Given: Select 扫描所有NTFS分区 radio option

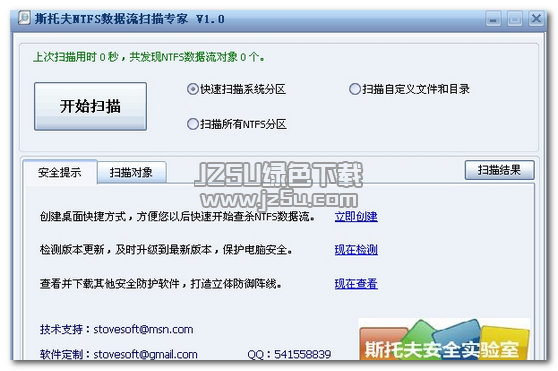Looking at the screenshot, I should click(x=237, y=124).
